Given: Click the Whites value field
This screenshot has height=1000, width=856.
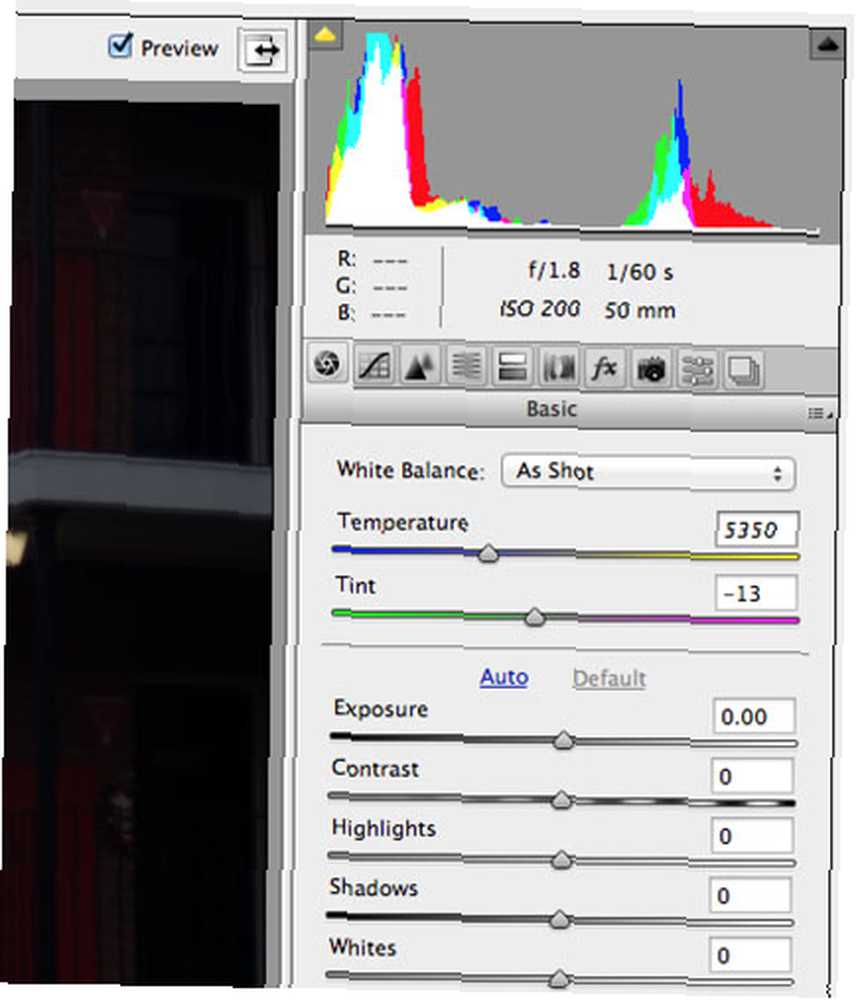Looking at the screenshot, I should pyautogui.click(x=750, y=955).
